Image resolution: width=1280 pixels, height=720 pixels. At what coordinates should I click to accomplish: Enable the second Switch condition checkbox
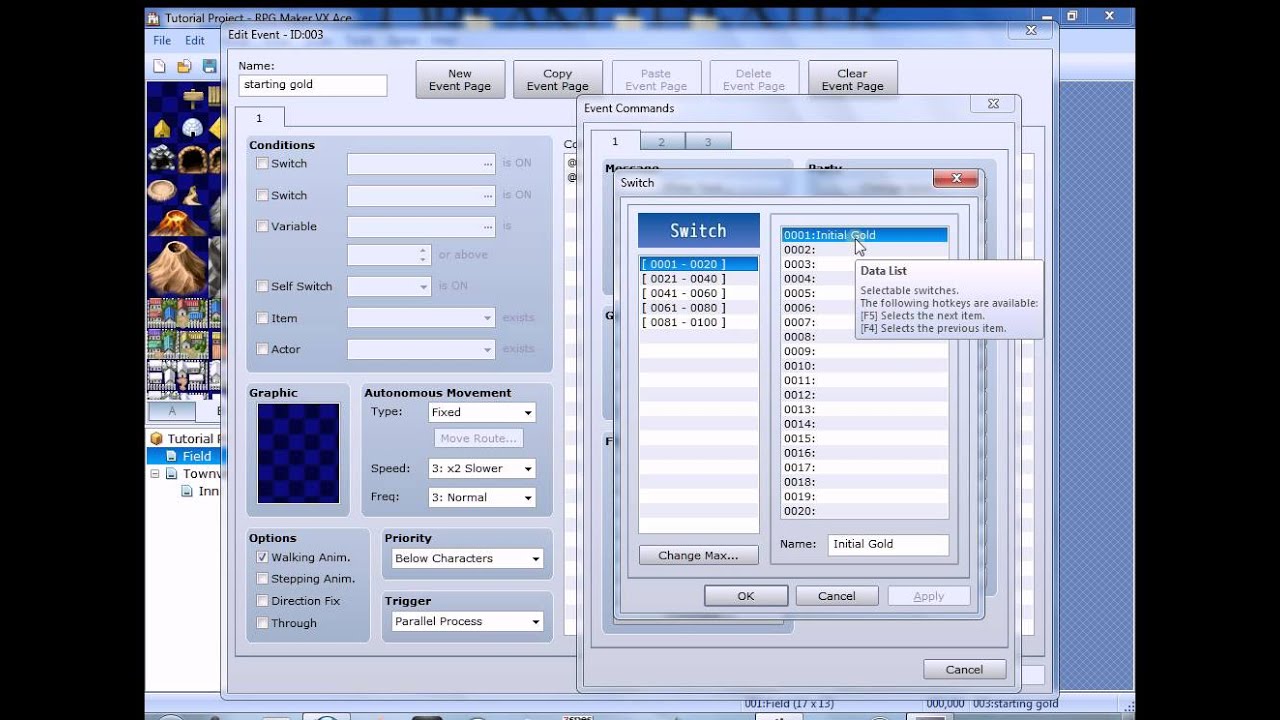point(262,195)
